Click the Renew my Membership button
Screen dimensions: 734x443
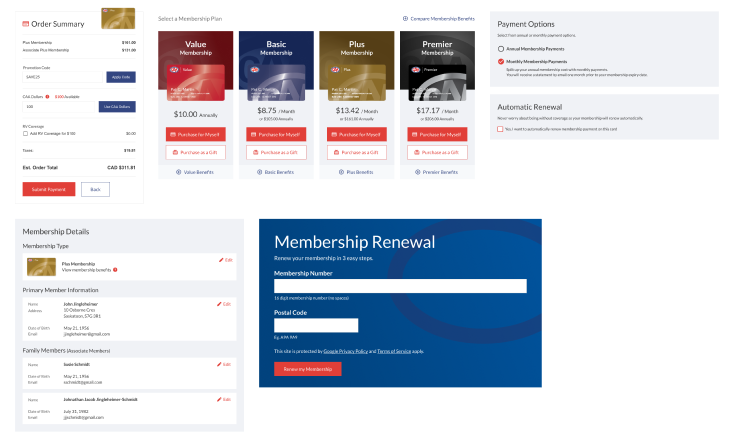coord(308,369)
